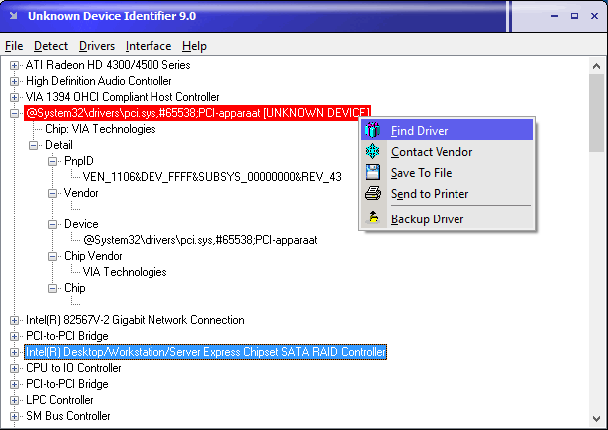Choose Save To File menu entry
The width and height of the screenshot is (608, 430).
[x=447, y=172]
